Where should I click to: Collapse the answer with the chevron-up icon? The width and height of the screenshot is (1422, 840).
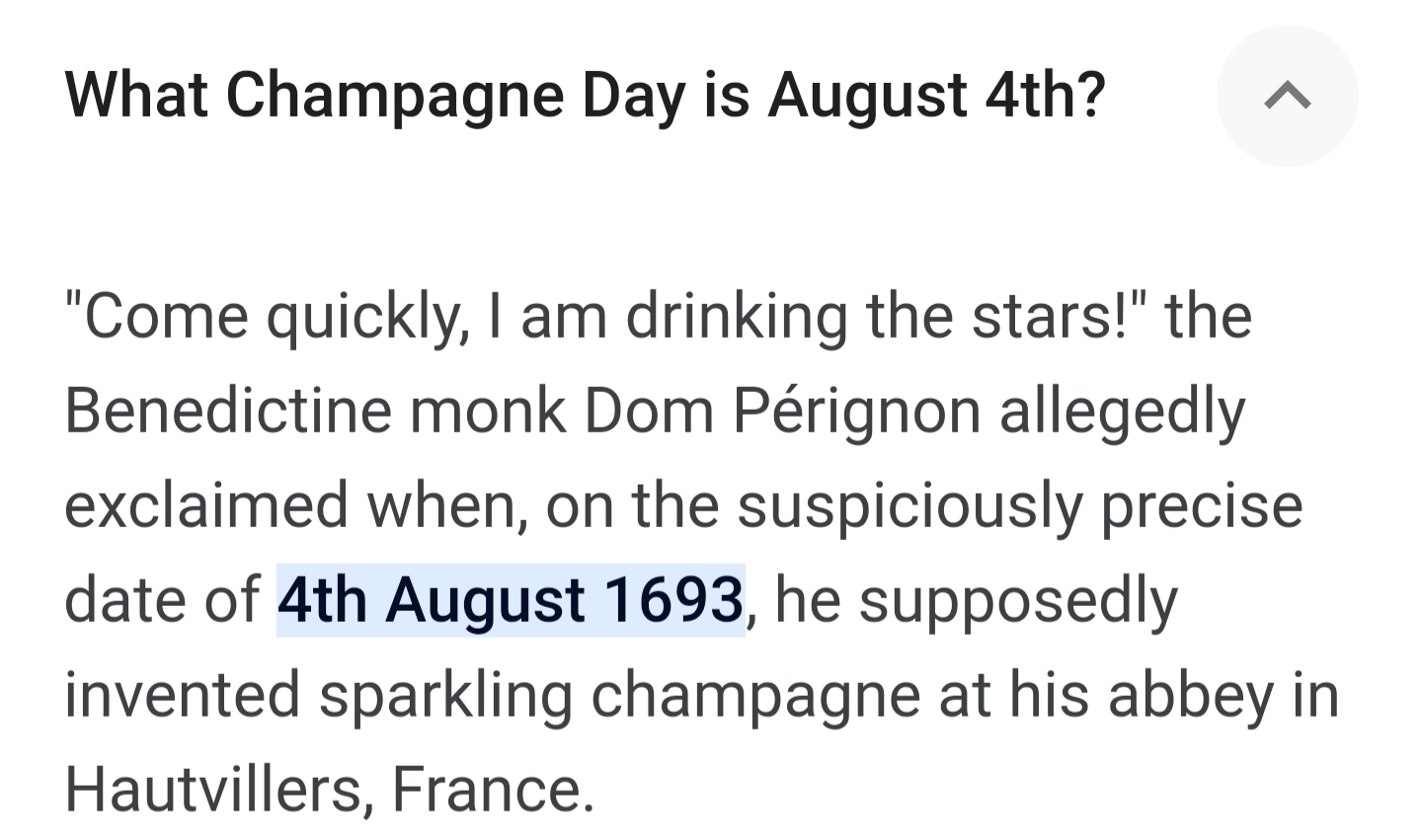pos(1287,96)
